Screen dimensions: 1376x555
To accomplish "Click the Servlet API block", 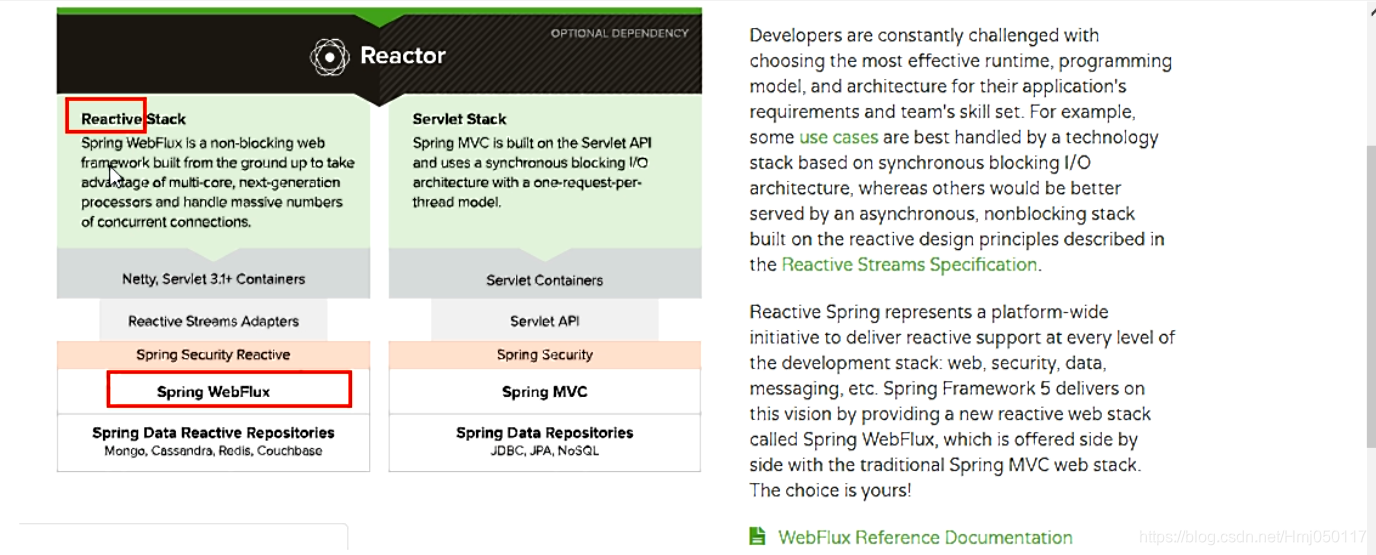I will pos(544,321).
